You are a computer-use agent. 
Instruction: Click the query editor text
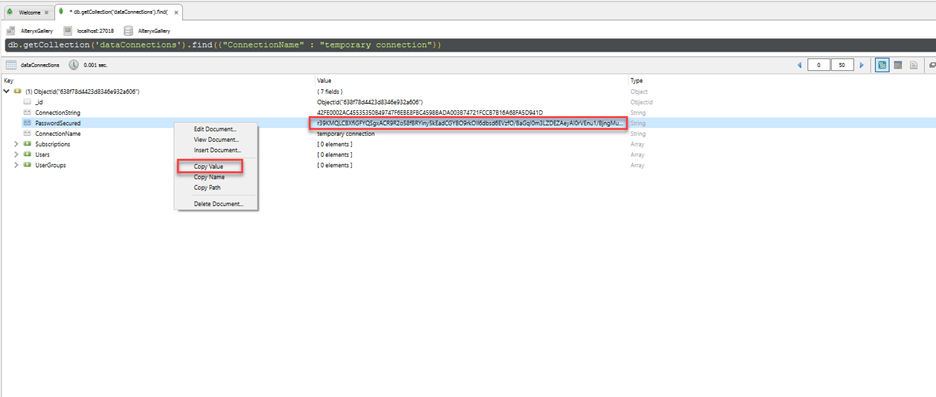tap(224, 45)
